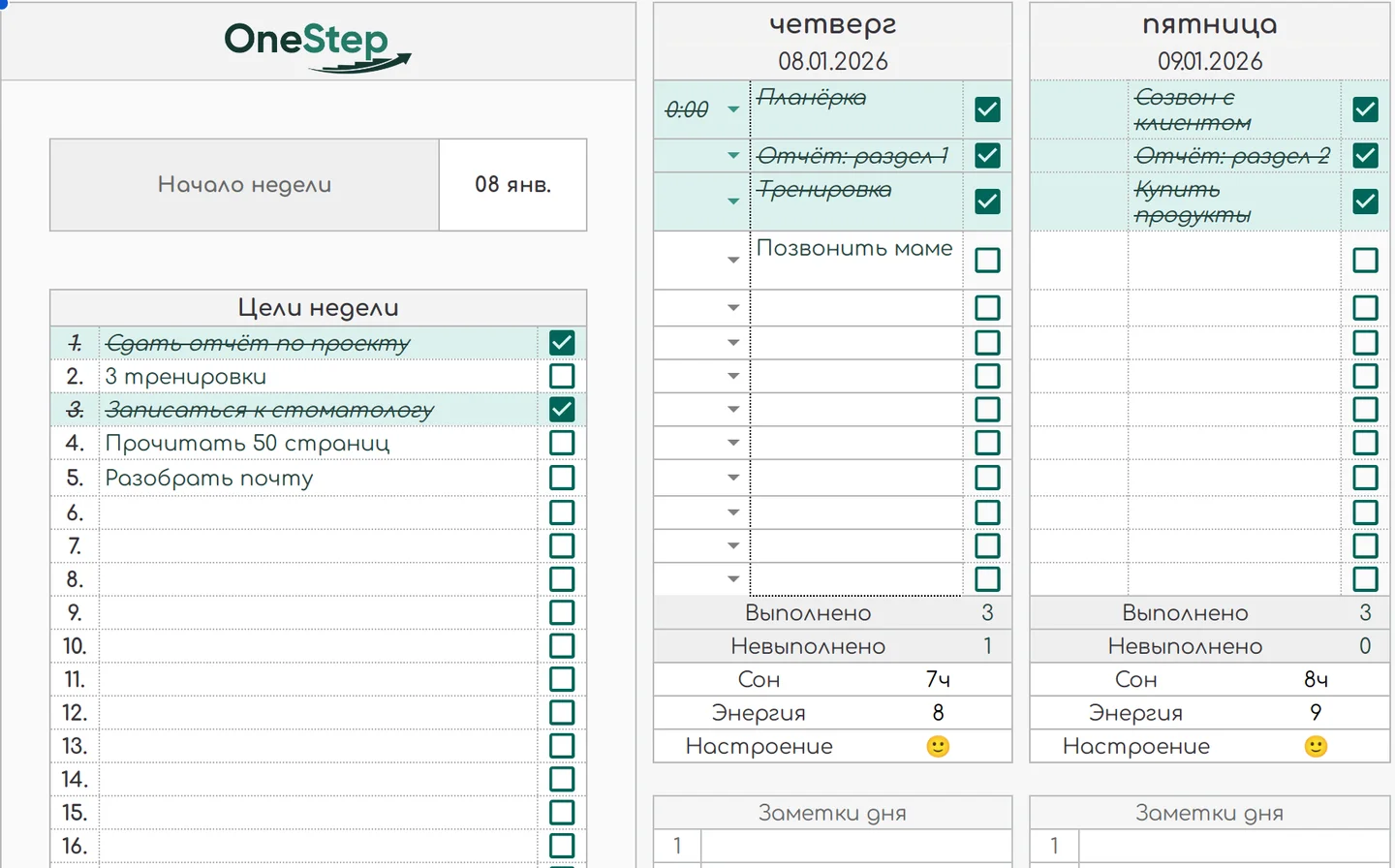
Task: Check the '3 тренировки' weekly goal
Action: [562, 376]
